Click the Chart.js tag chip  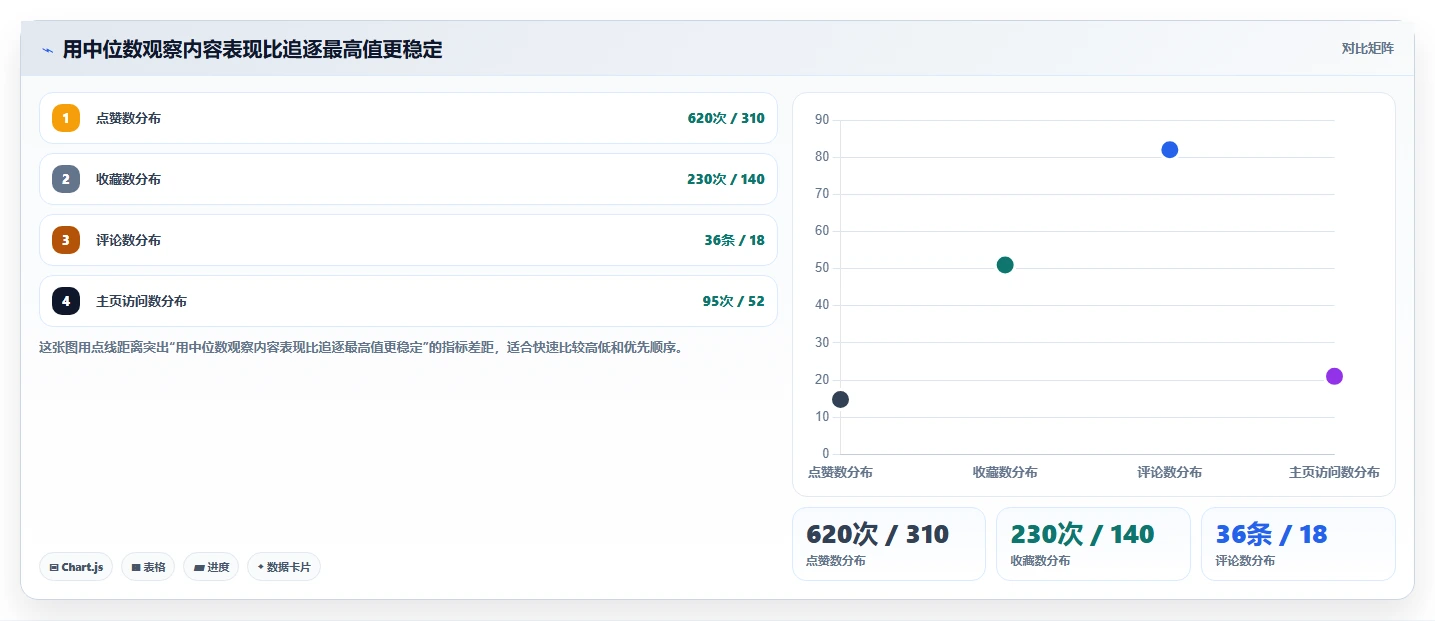pos(76,567)
